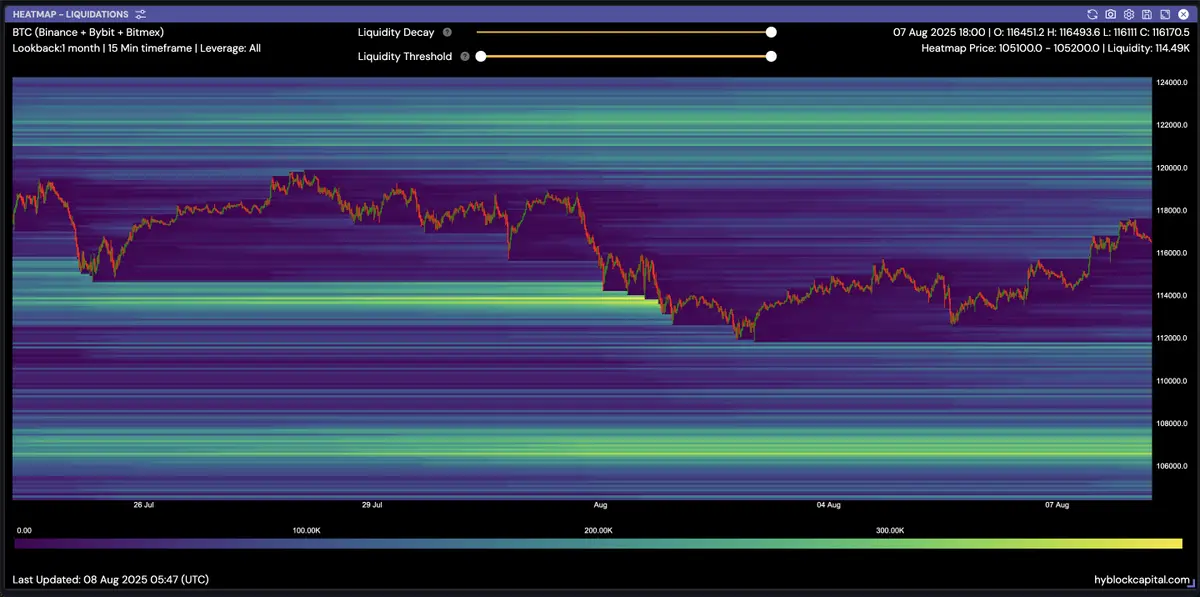Open the heatmap filter settings sliders icon

140,14
